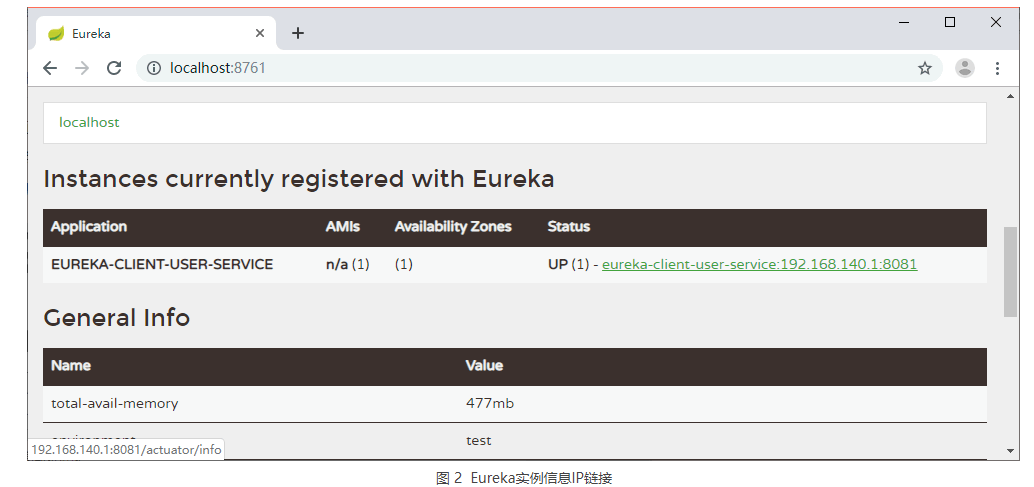Click scrollbar up arrow
This screenshot has height=487, width=1034.
[1010, 96]
